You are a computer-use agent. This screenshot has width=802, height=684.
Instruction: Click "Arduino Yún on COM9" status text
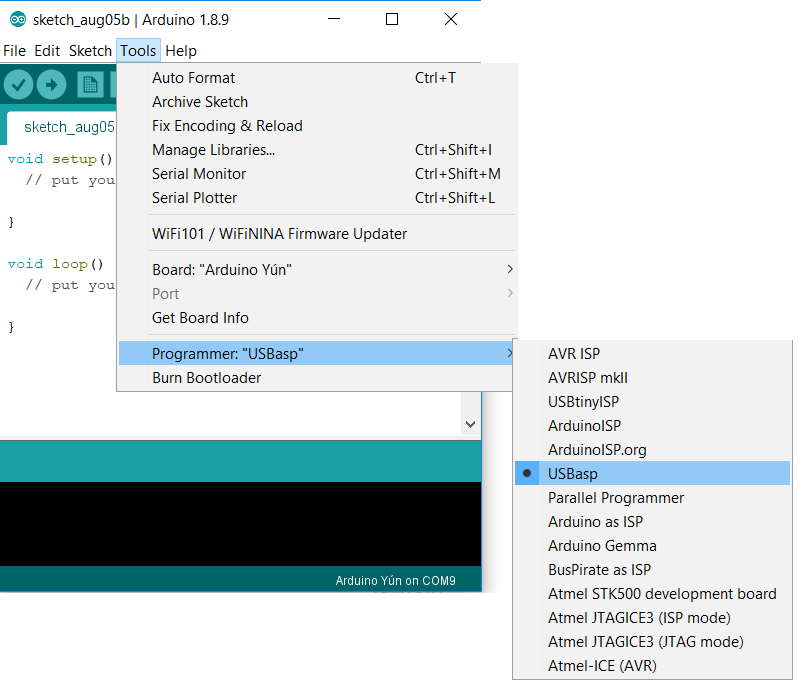[395, 581]
